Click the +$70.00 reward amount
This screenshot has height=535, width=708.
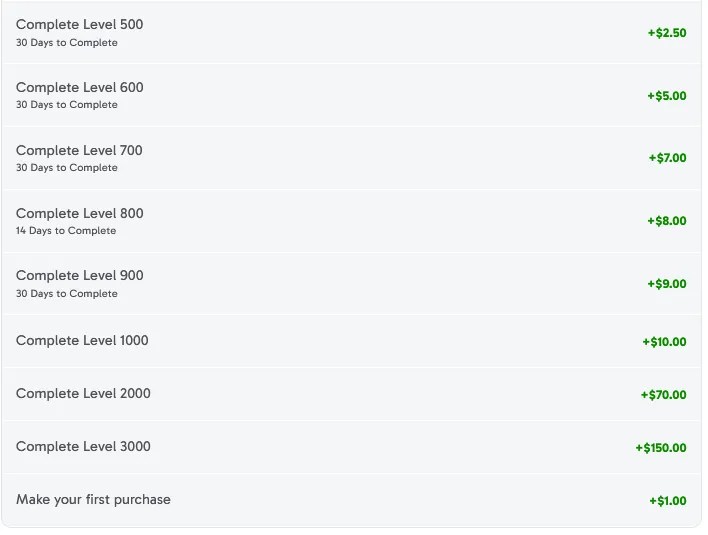pos(663,395)
